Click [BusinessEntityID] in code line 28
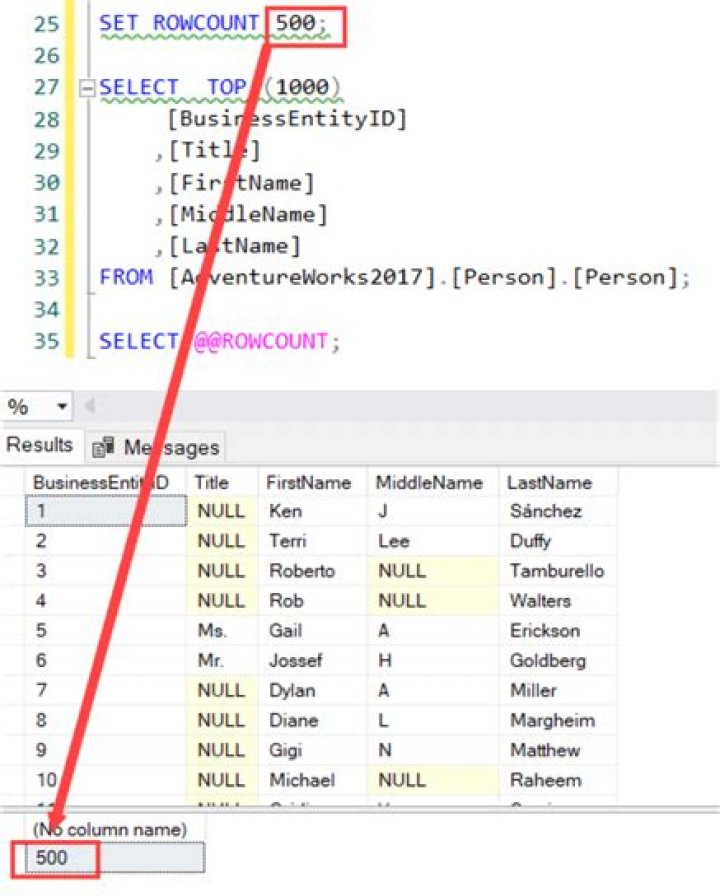Image resolution: width=720 pixels, height=896 pixels. click(287, 119)
